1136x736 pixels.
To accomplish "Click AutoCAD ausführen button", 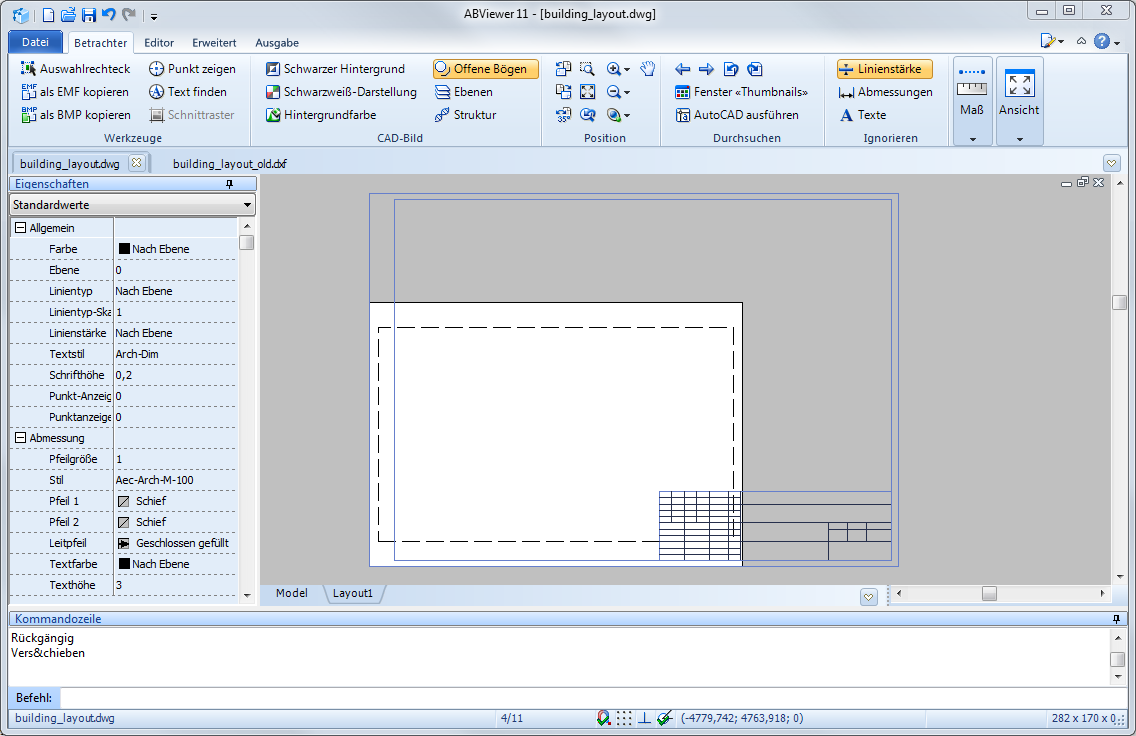I will pyautogui.click(x=737, y=115).
